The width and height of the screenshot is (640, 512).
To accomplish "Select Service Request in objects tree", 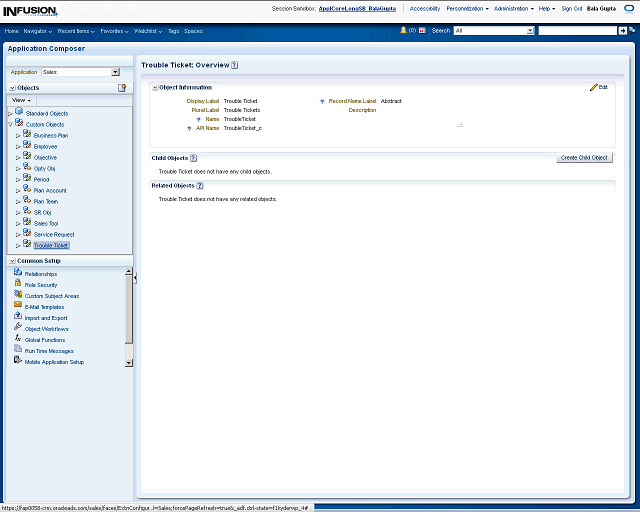I will click(x=54, y=234).
